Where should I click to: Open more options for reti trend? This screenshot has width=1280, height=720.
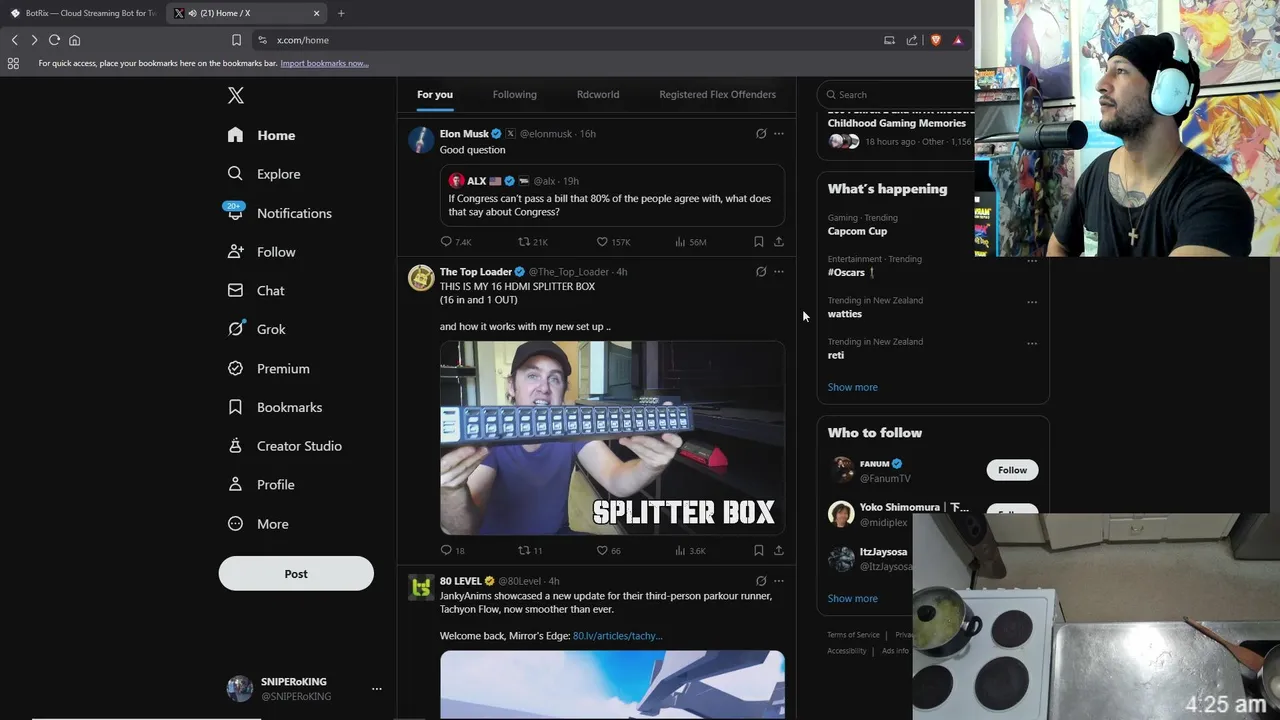(1032, 343)
